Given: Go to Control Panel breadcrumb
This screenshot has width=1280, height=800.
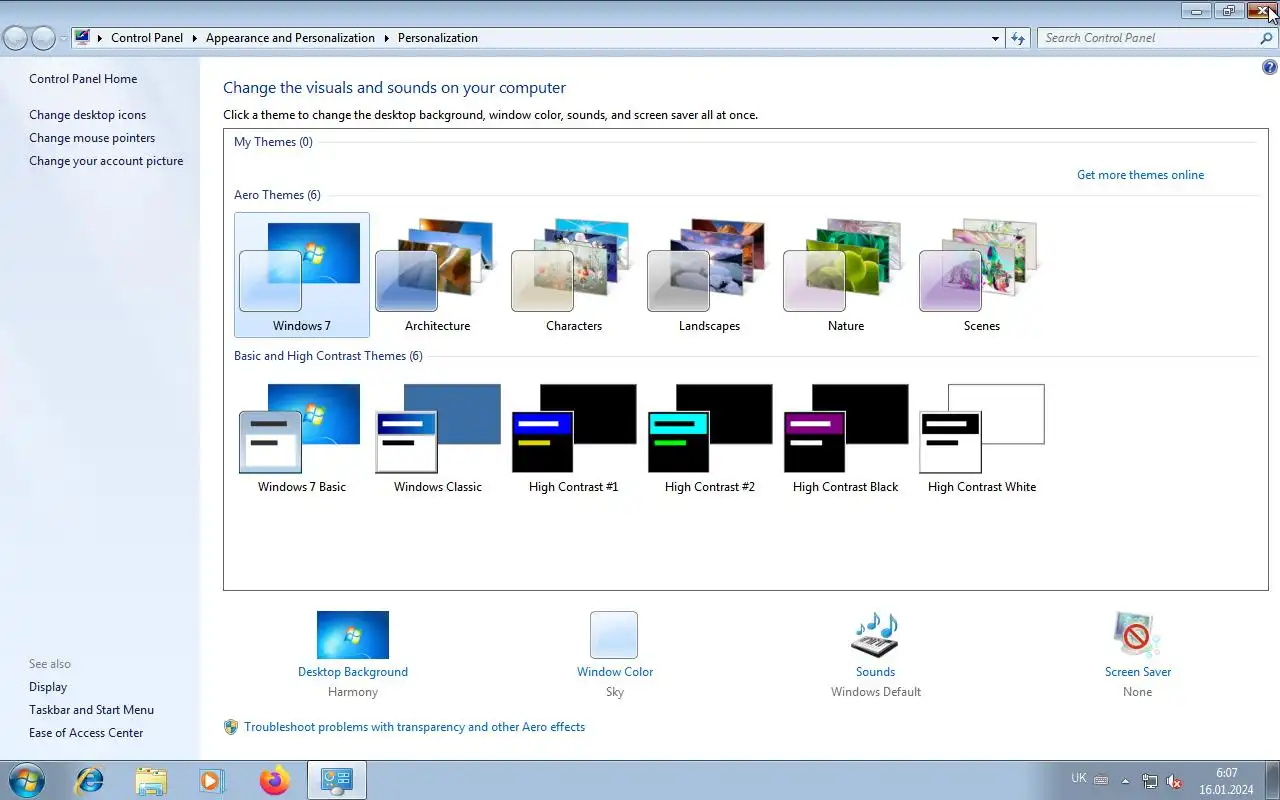Looking at the screenshot, I should tap(147, 38).
